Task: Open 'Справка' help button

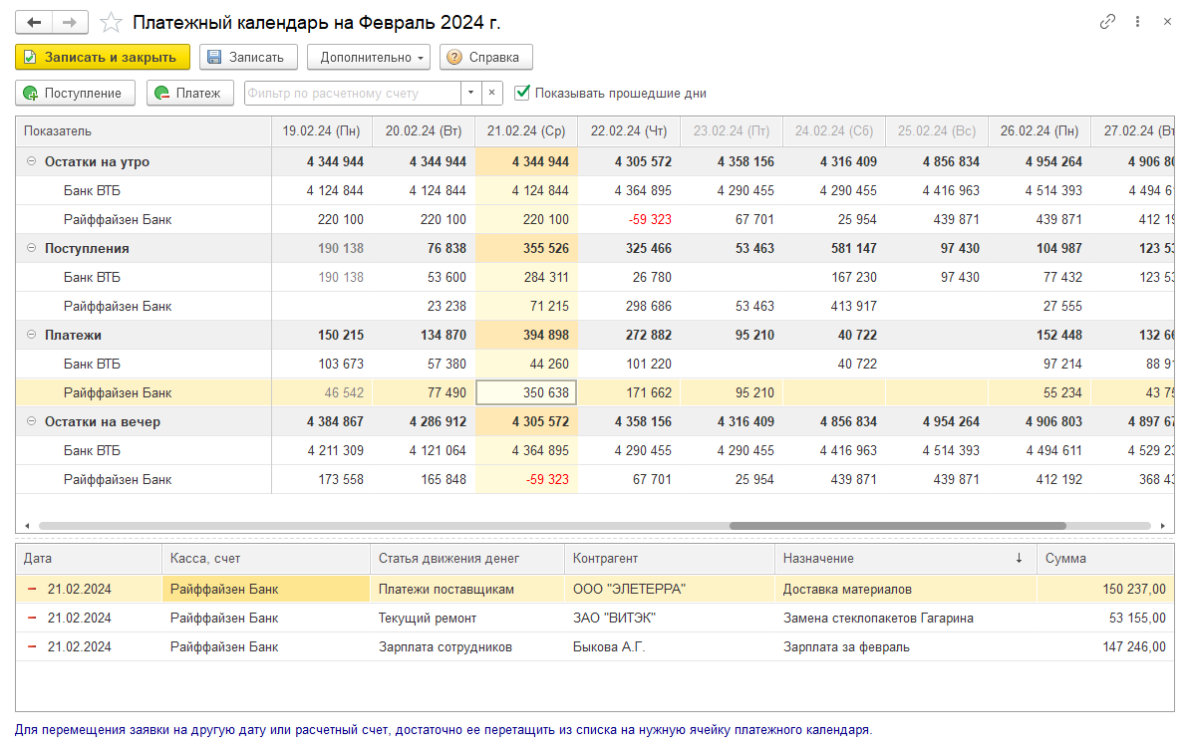Action: pos(485,58)
